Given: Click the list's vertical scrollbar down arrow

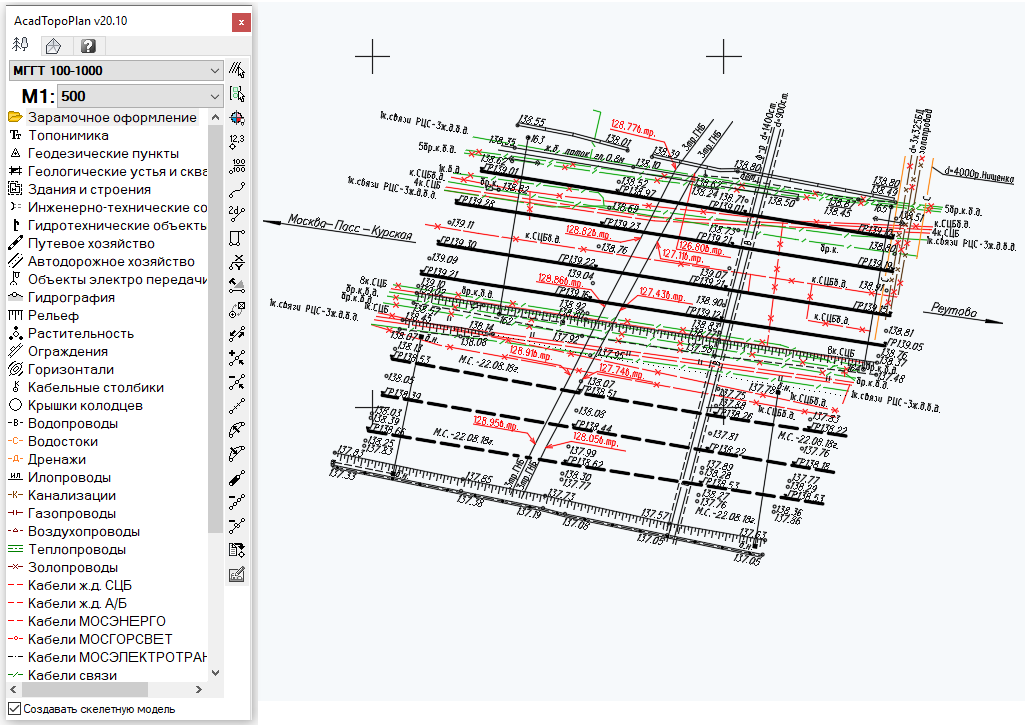Looking at the screenshot, I should pyautogui.click(x=216, y=675).
